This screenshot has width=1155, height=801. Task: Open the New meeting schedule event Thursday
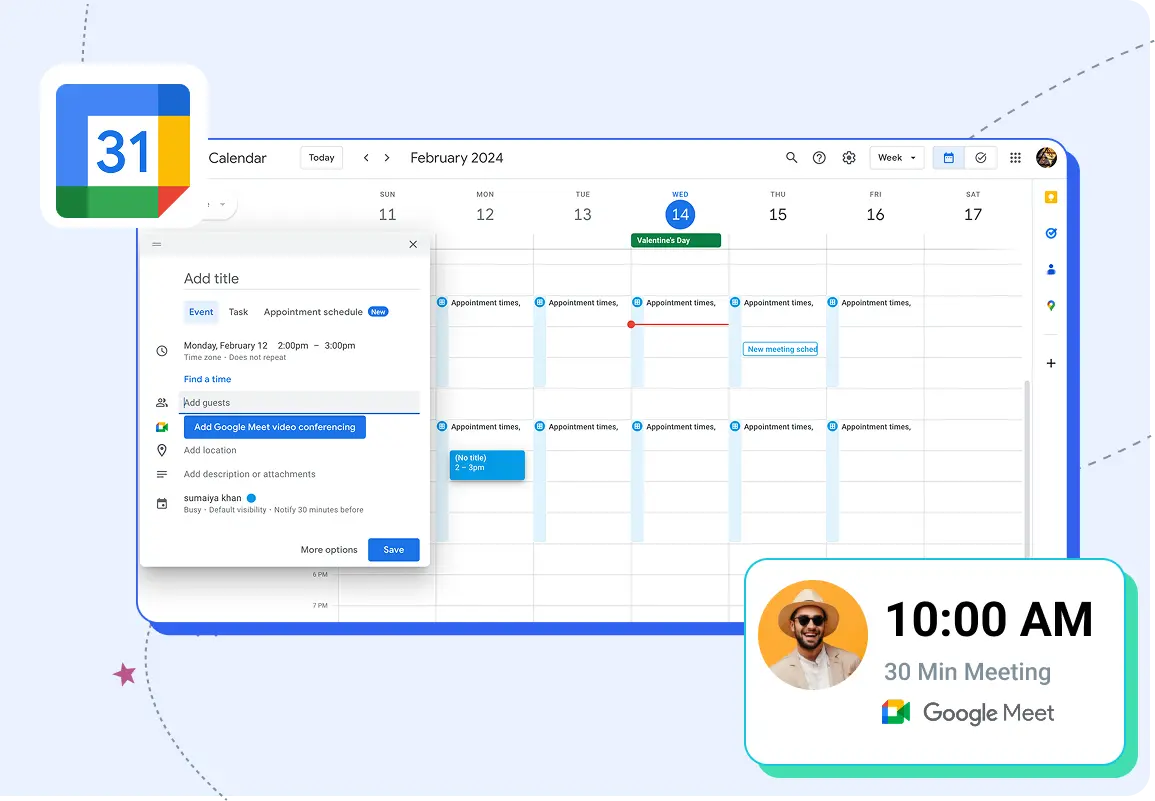(x=780, y=349)
